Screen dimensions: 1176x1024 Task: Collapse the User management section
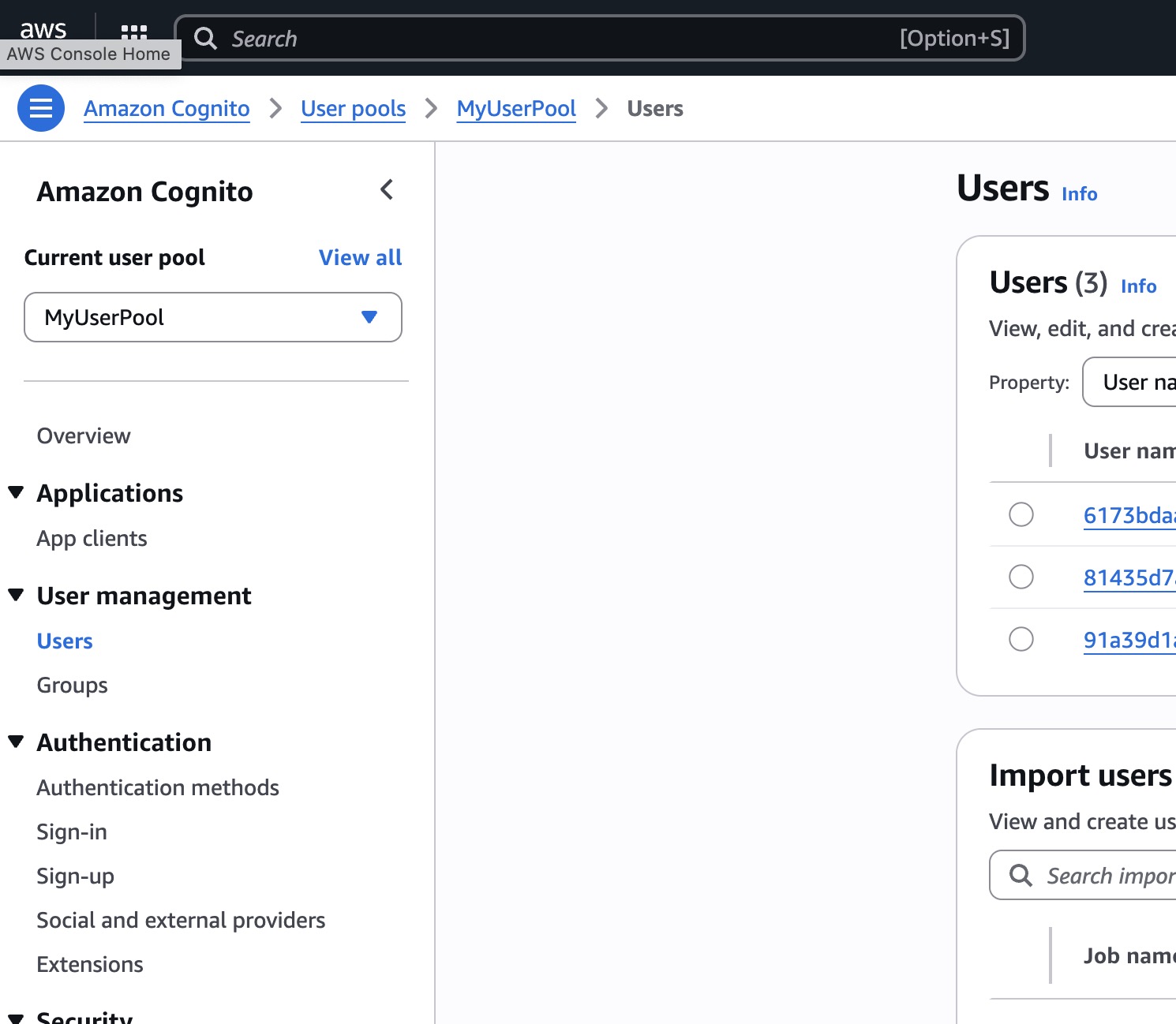coord(16,596)
